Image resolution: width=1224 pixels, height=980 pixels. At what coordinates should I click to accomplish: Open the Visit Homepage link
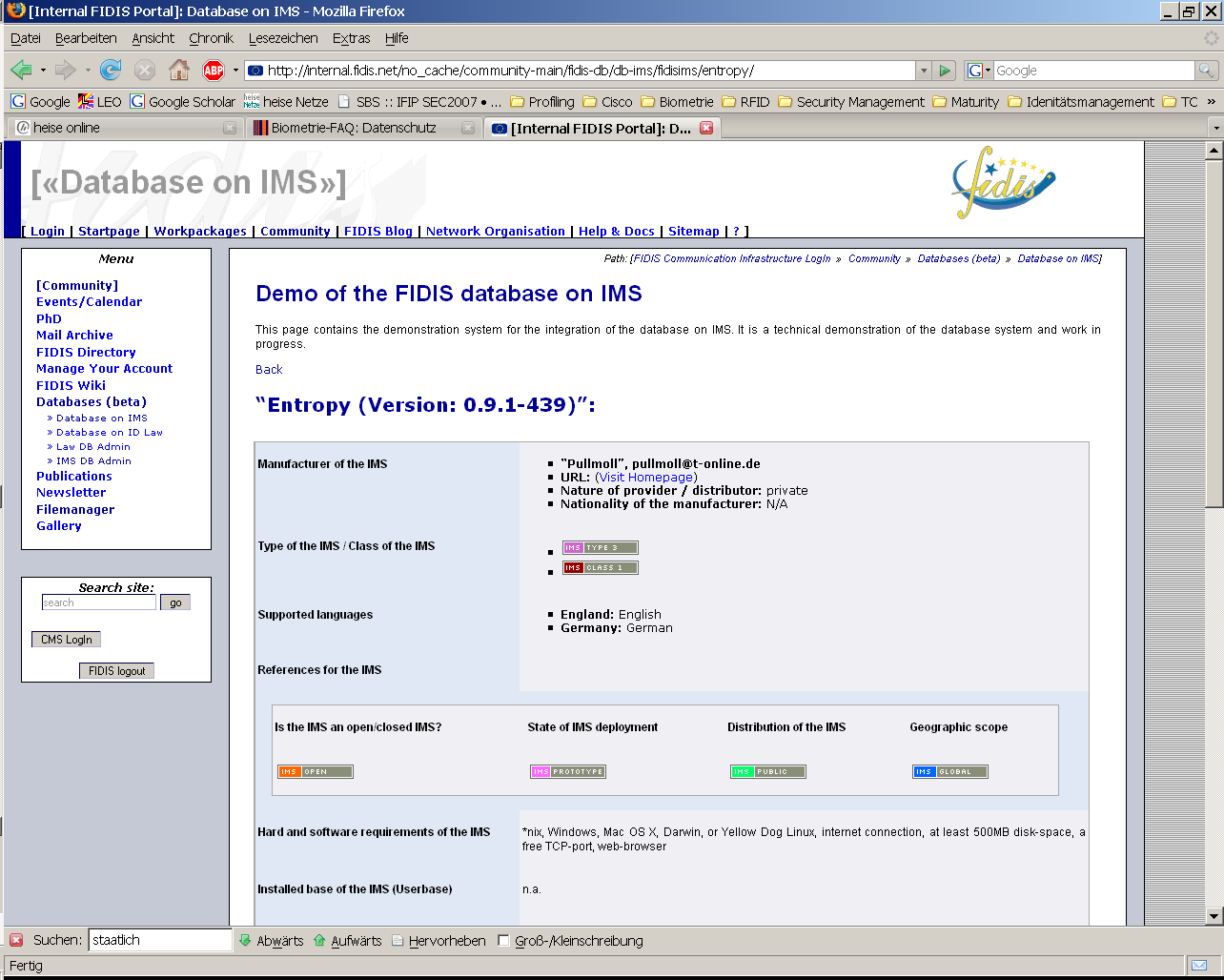645,477
